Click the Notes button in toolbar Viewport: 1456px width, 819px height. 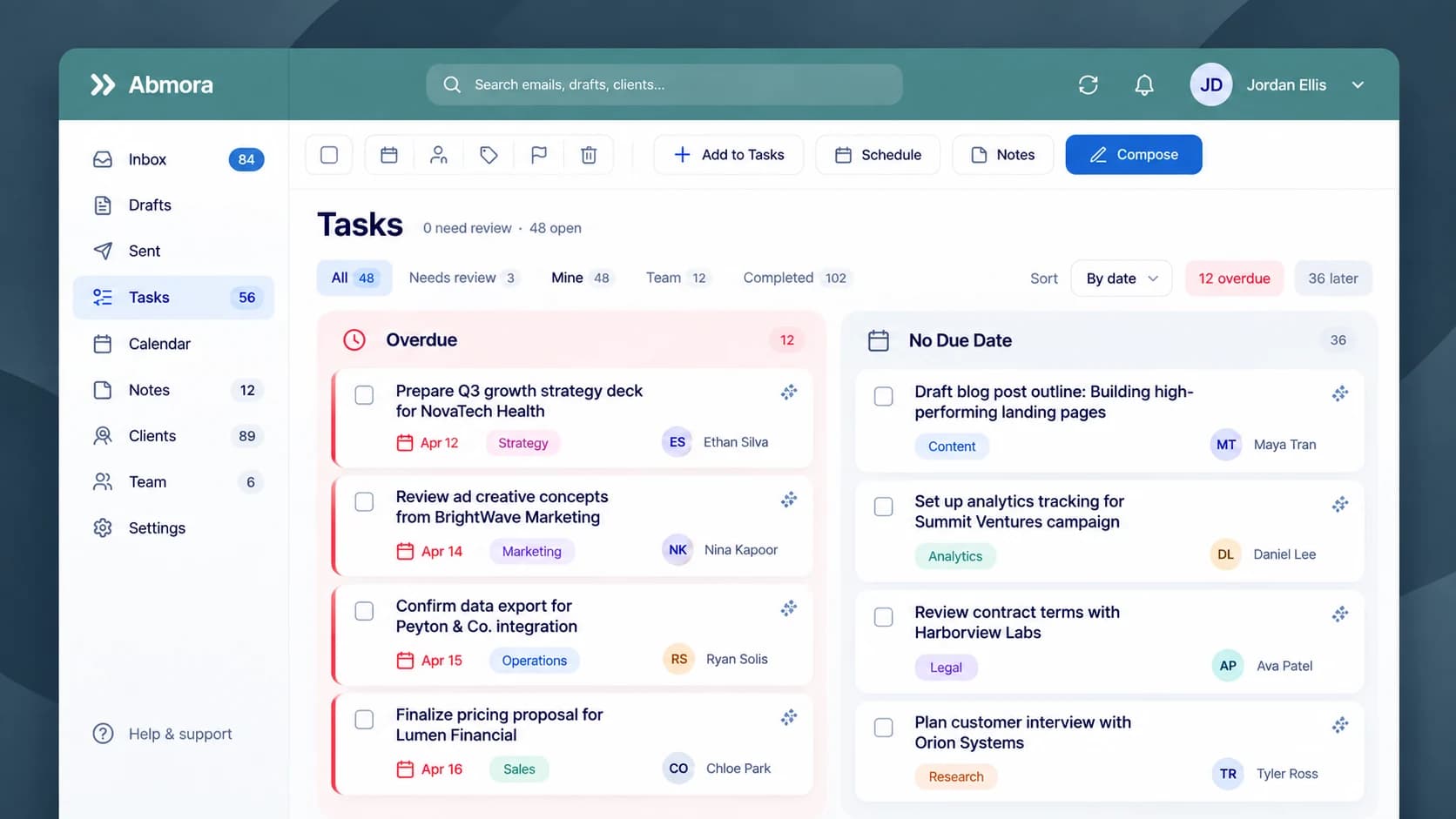(1003, 155)
